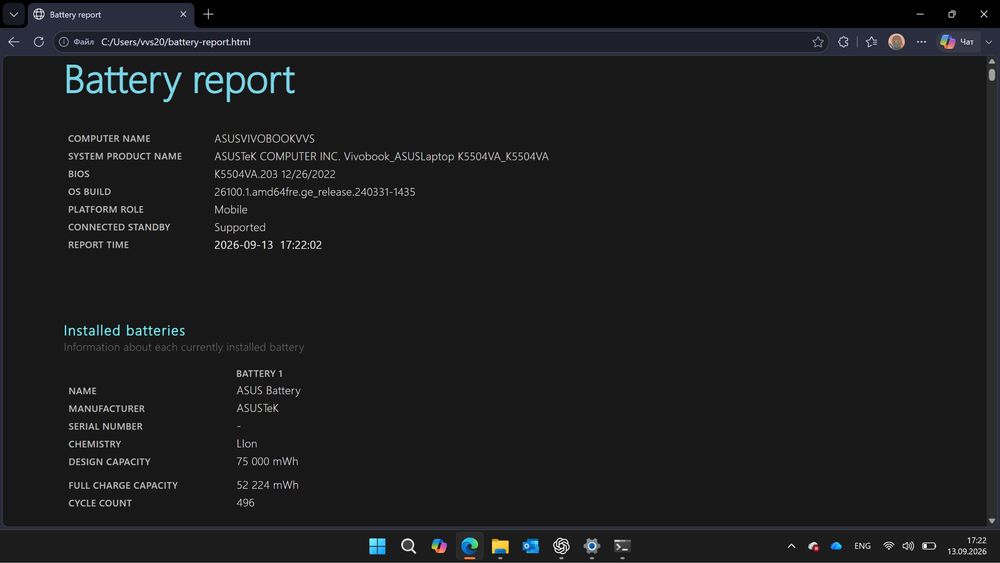The width and height of the screenshot is (1000, 563).
Task: Click the BATTERY 1 column header
Action: tap(259, 374)
